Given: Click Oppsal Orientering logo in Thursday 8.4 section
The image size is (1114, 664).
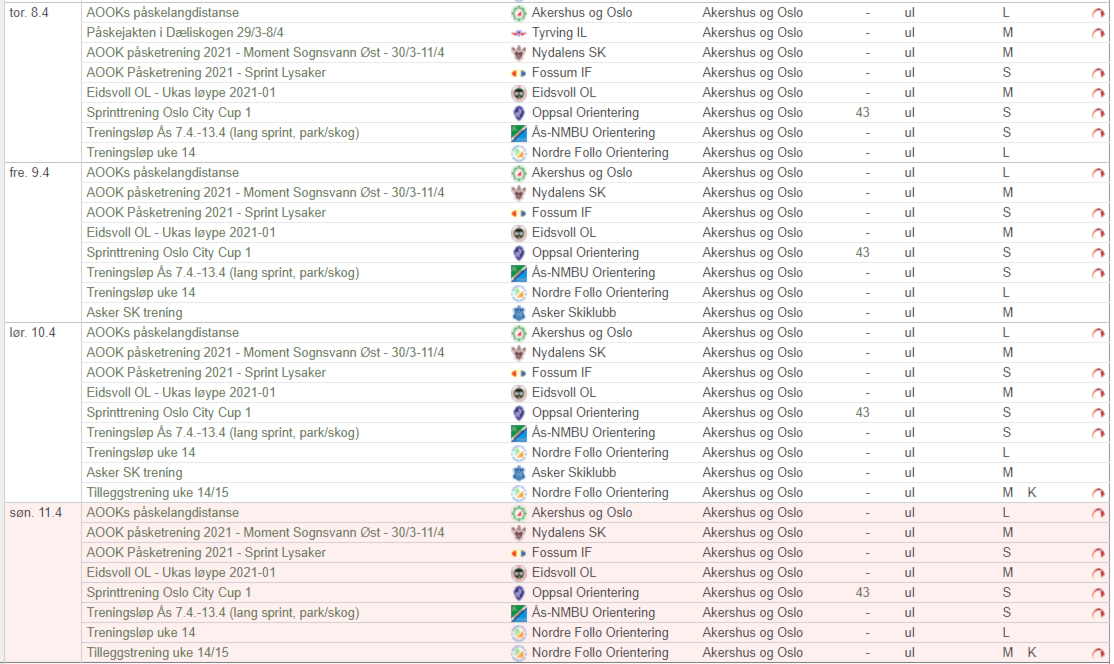Looking at the screenshot, I should tap(518, 113).
